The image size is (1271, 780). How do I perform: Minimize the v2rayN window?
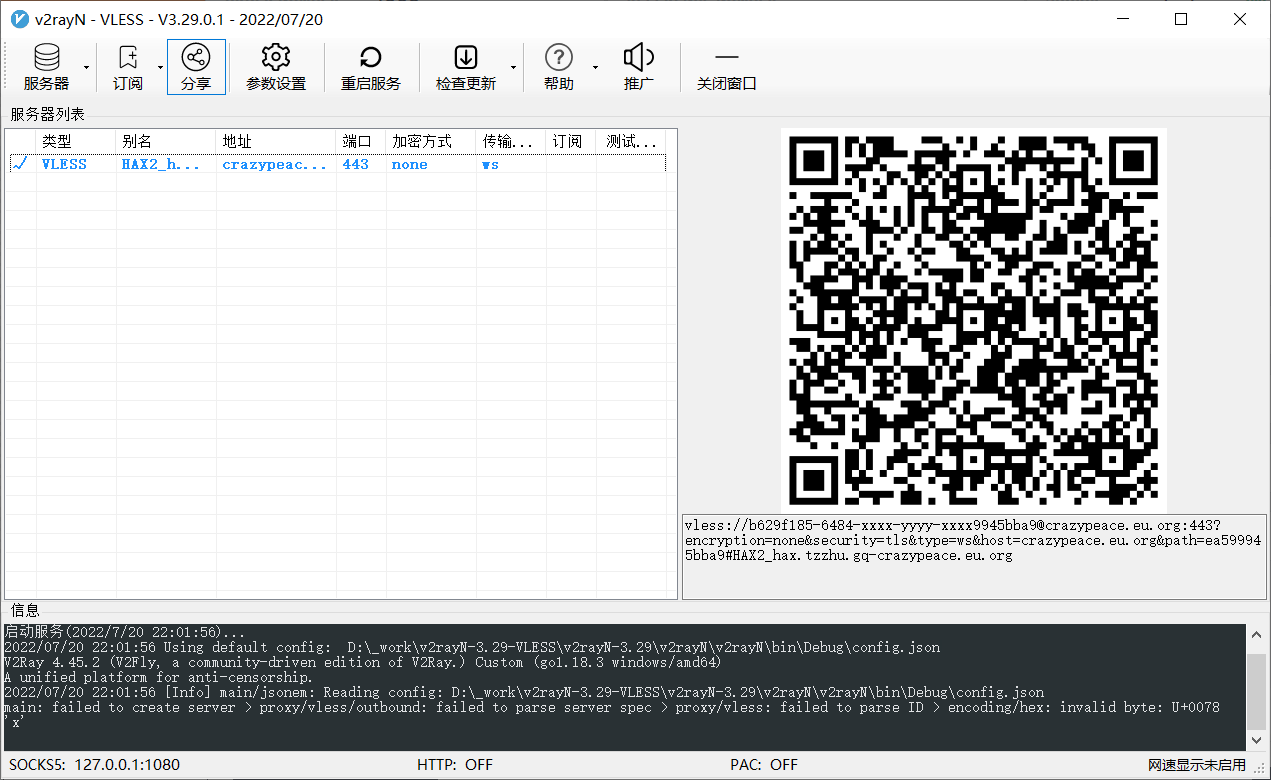tap(1123, 19)
